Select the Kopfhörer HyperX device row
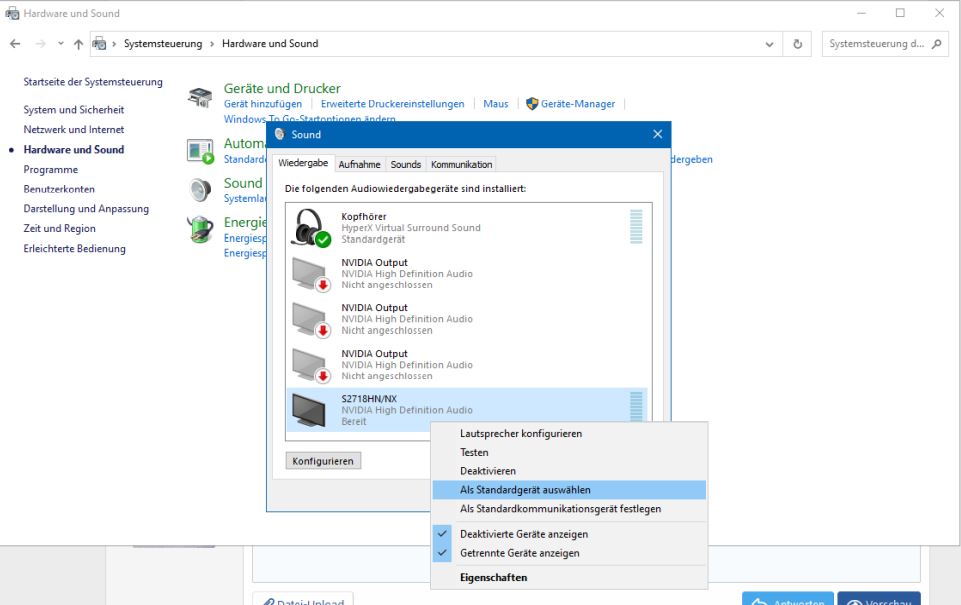Image resolution: width=961 pixels, height=605 pixels. coord(466,227)
